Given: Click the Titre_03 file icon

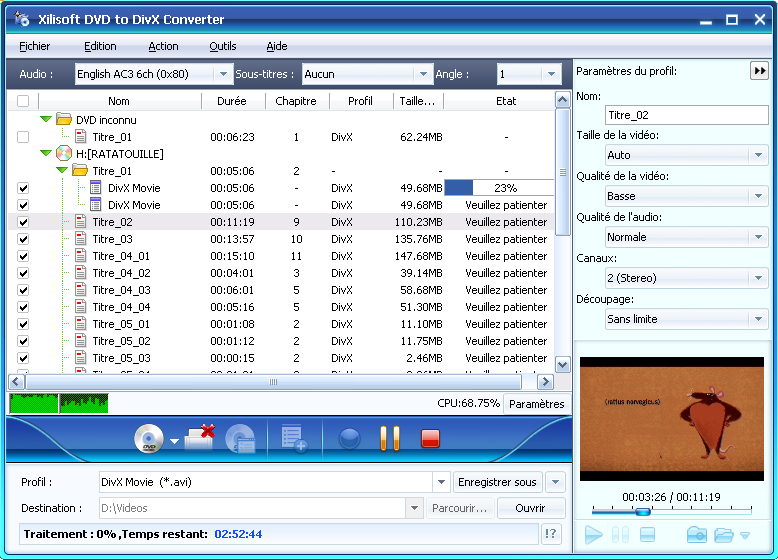Looking at the screenshot, I should pos(80,239).
